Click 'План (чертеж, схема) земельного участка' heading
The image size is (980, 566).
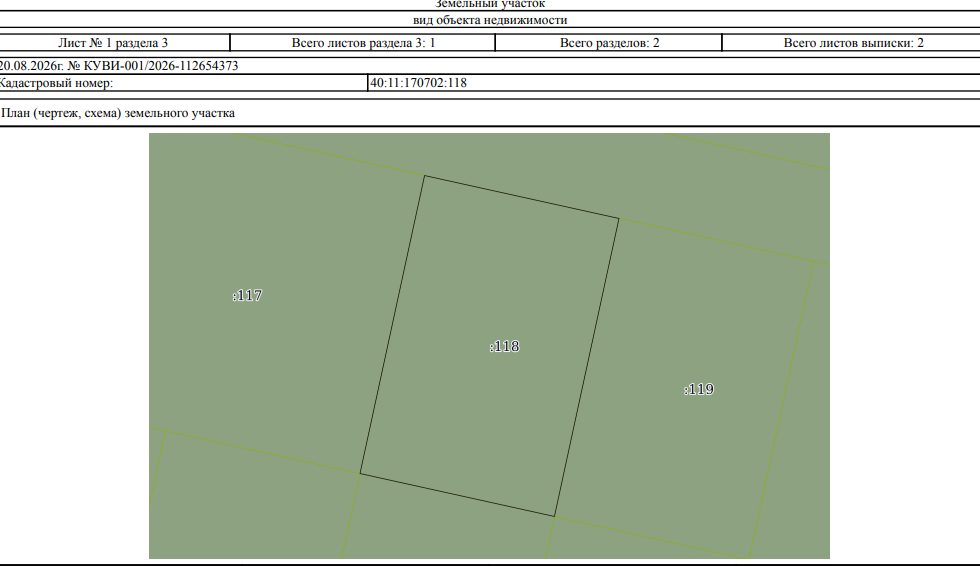point(118,113)
